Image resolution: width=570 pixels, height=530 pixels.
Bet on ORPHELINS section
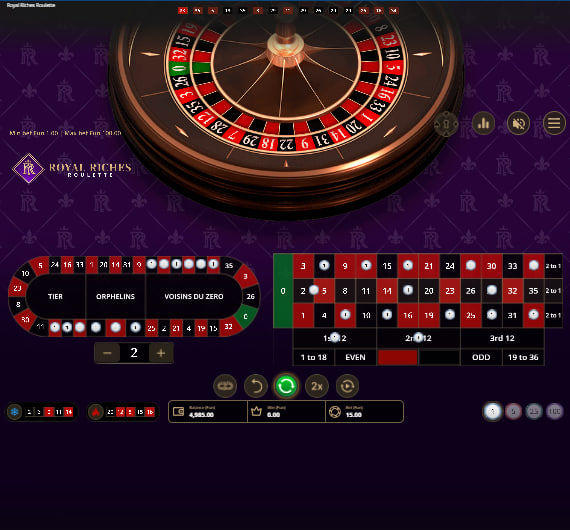point(116,296)
